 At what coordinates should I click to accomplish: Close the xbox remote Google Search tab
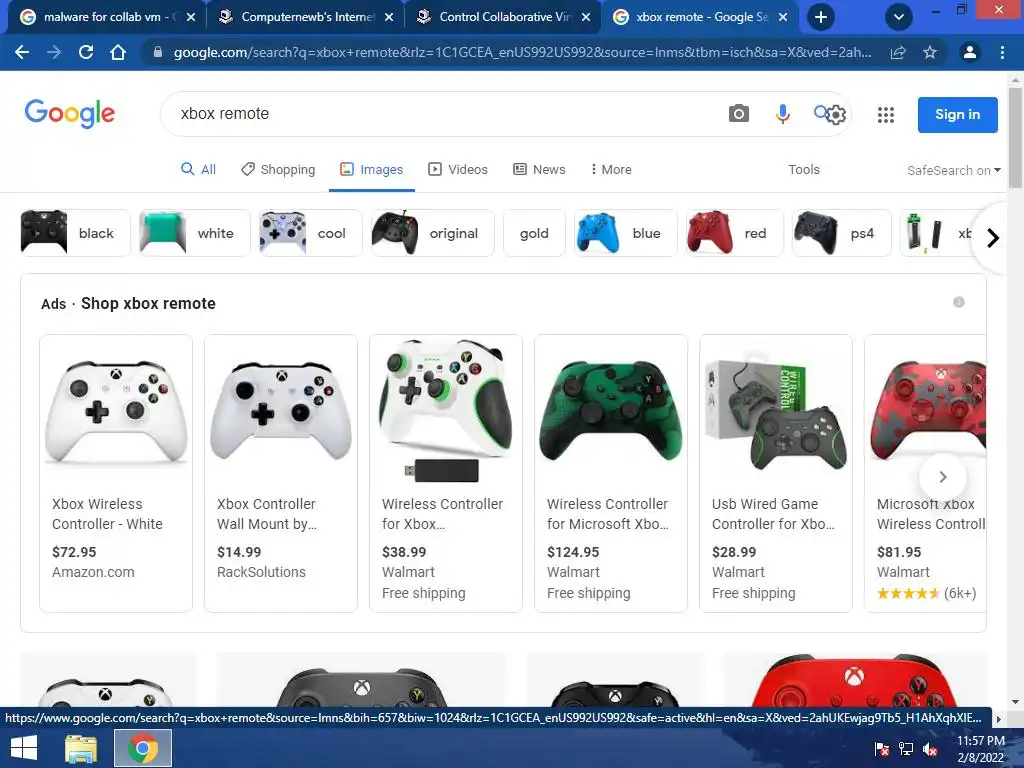[x=783, y=17]
